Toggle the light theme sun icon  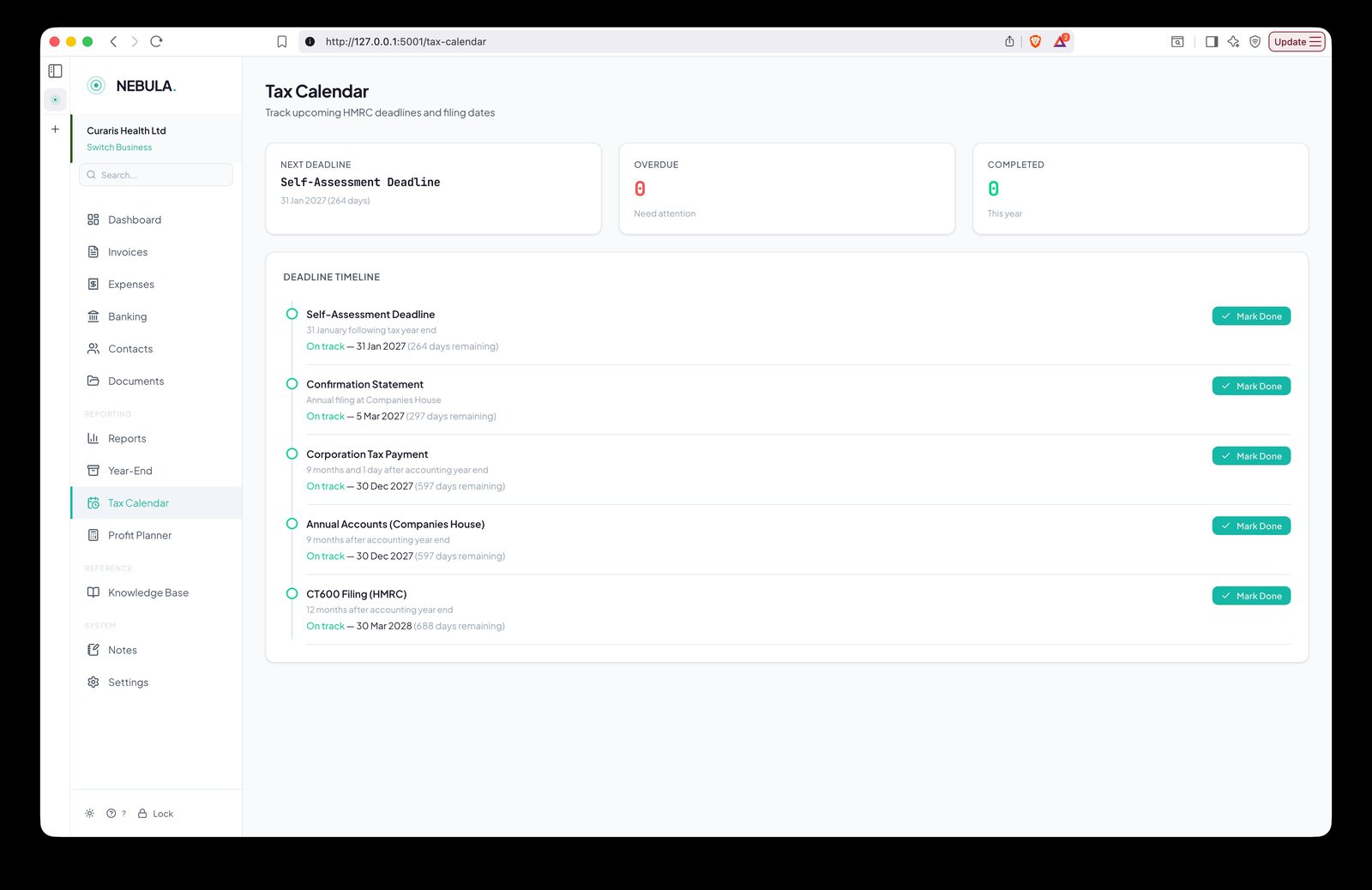click(89, 814)
